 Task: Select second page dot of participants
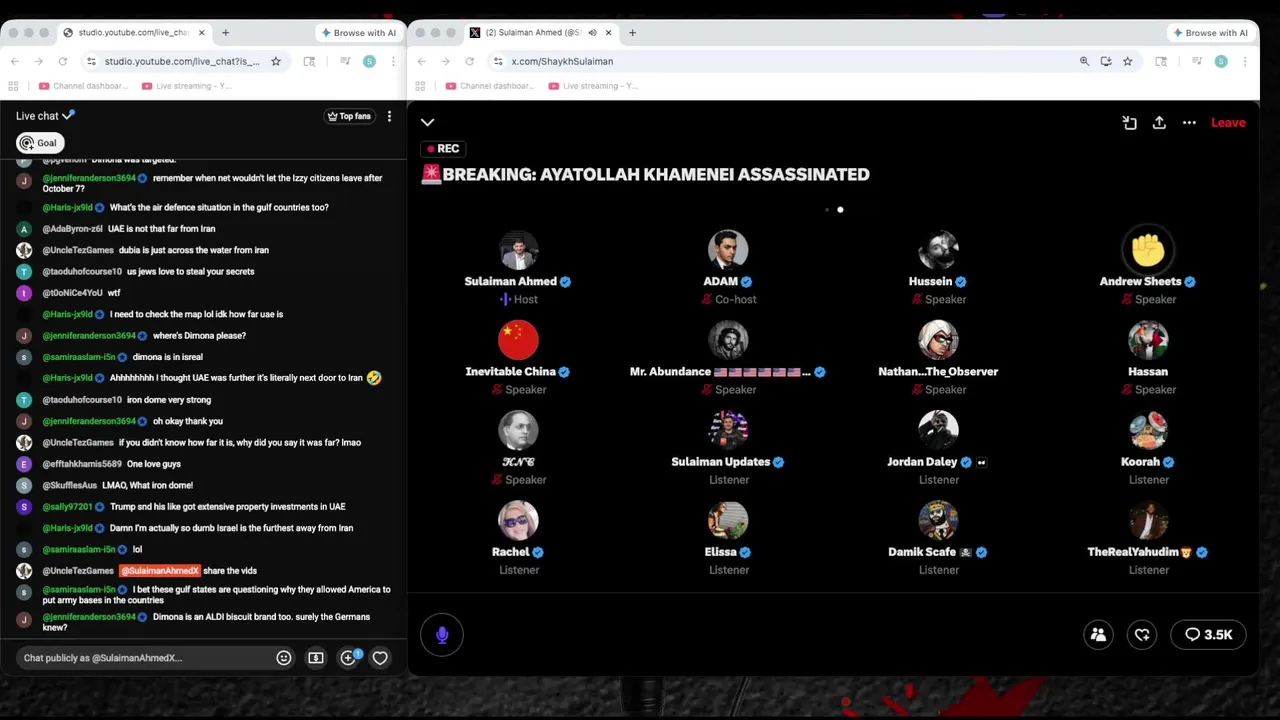pos(840,210)
